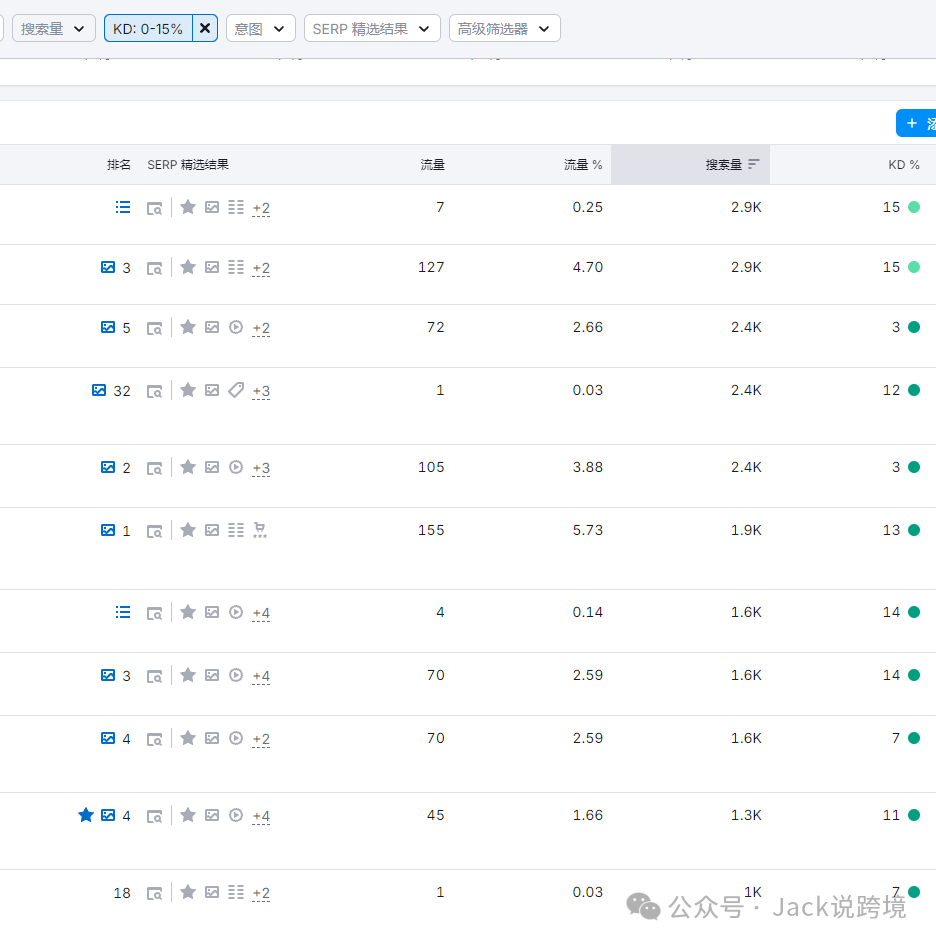Click the blue star icon beside rank 4

[86, 815]
